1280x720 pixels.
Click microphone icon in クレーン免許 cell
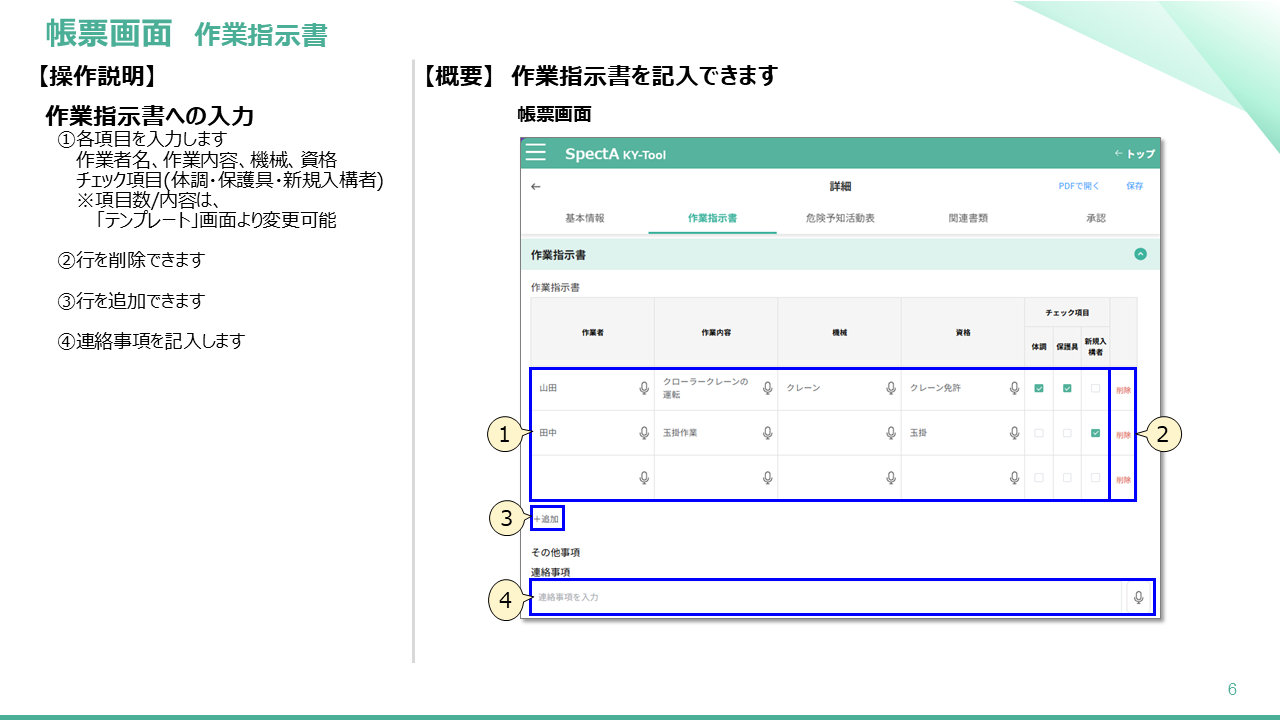pyautogui.click(x=1014, y=388)
